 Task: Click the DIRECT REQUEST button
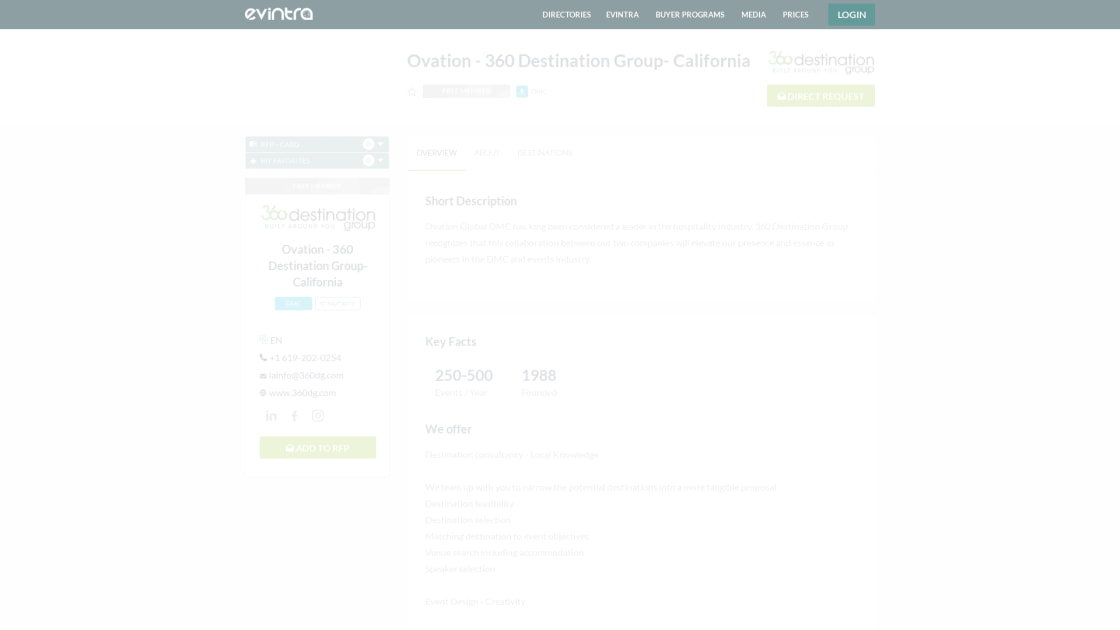click(x=820, y=96)
